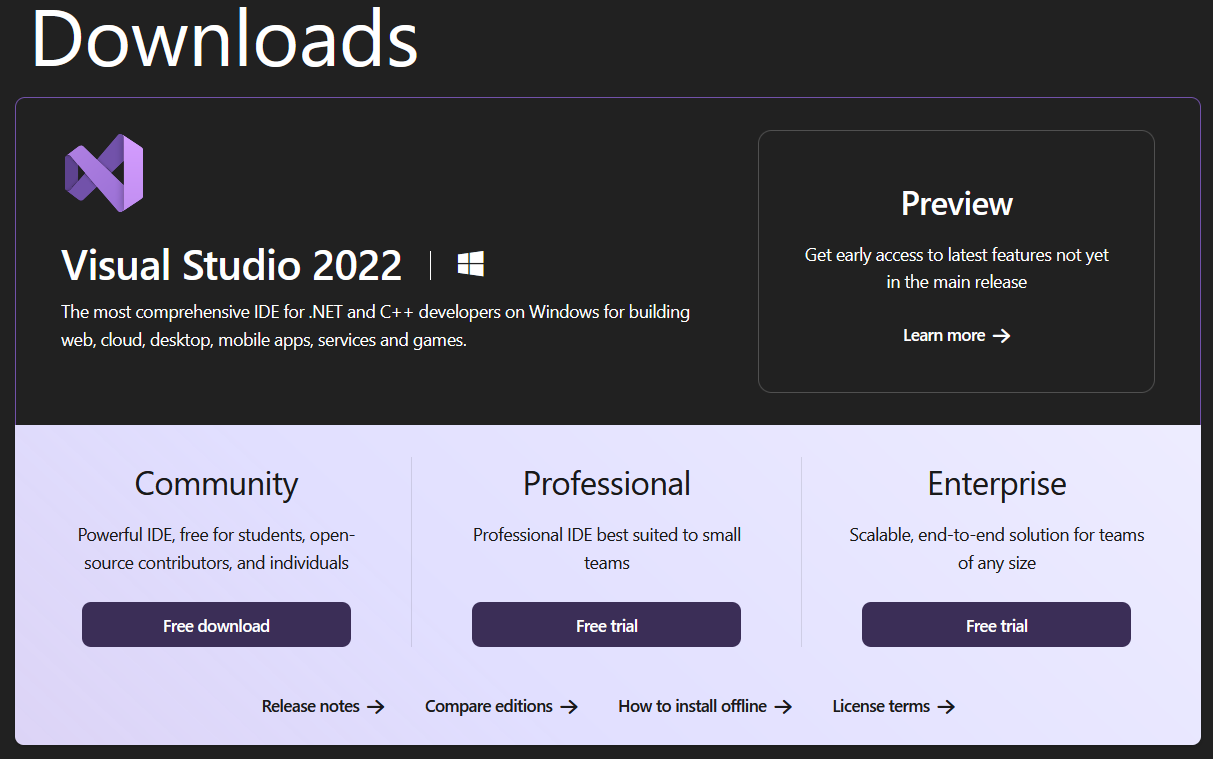1213x759 pixels.
Task: Click the arrow after Release notes
Action: (376, 707)
